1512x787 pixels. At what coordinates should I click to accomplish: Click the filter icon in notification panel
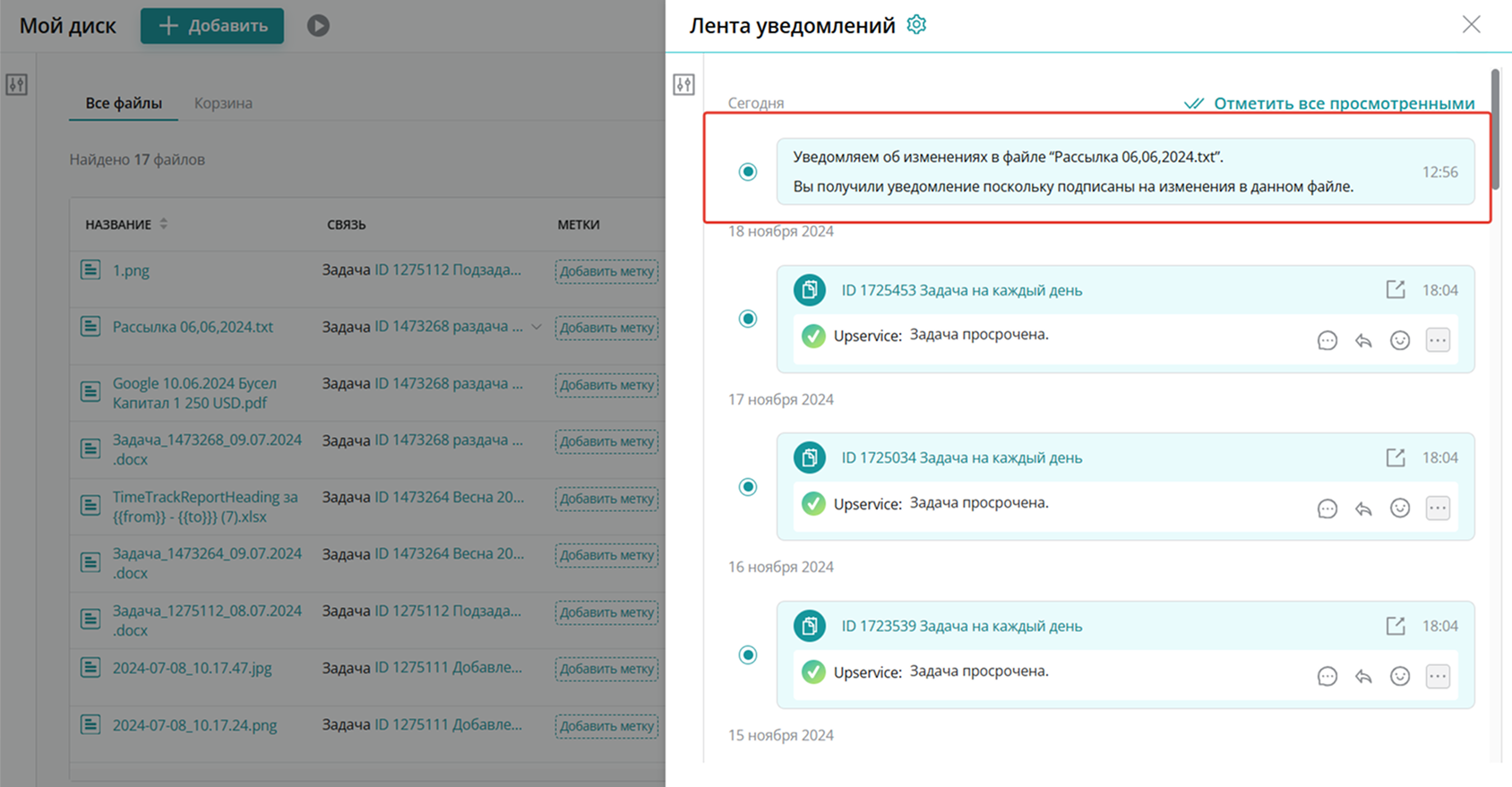684,85
